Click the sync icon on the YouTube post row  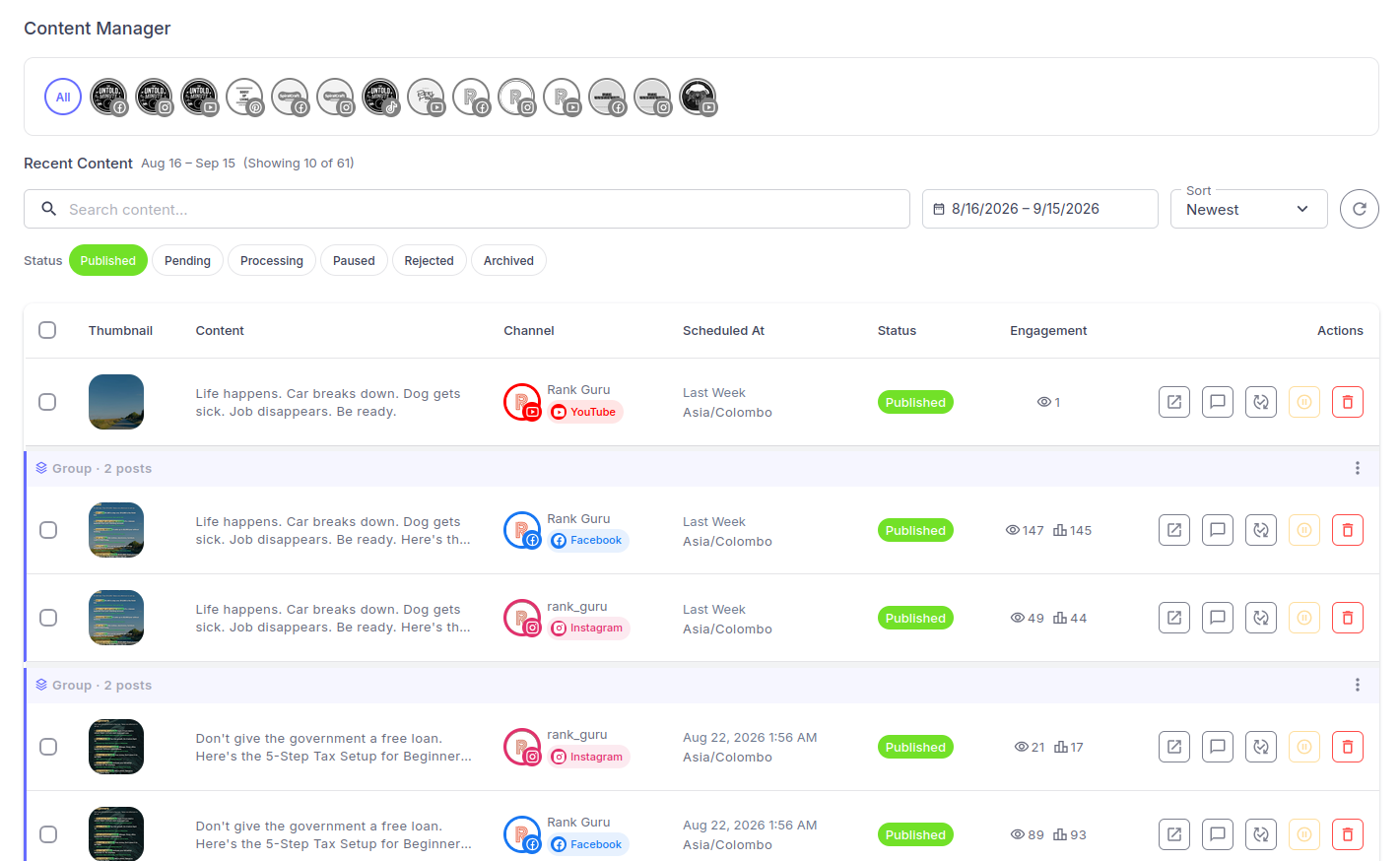click(x=1261, y=402)
